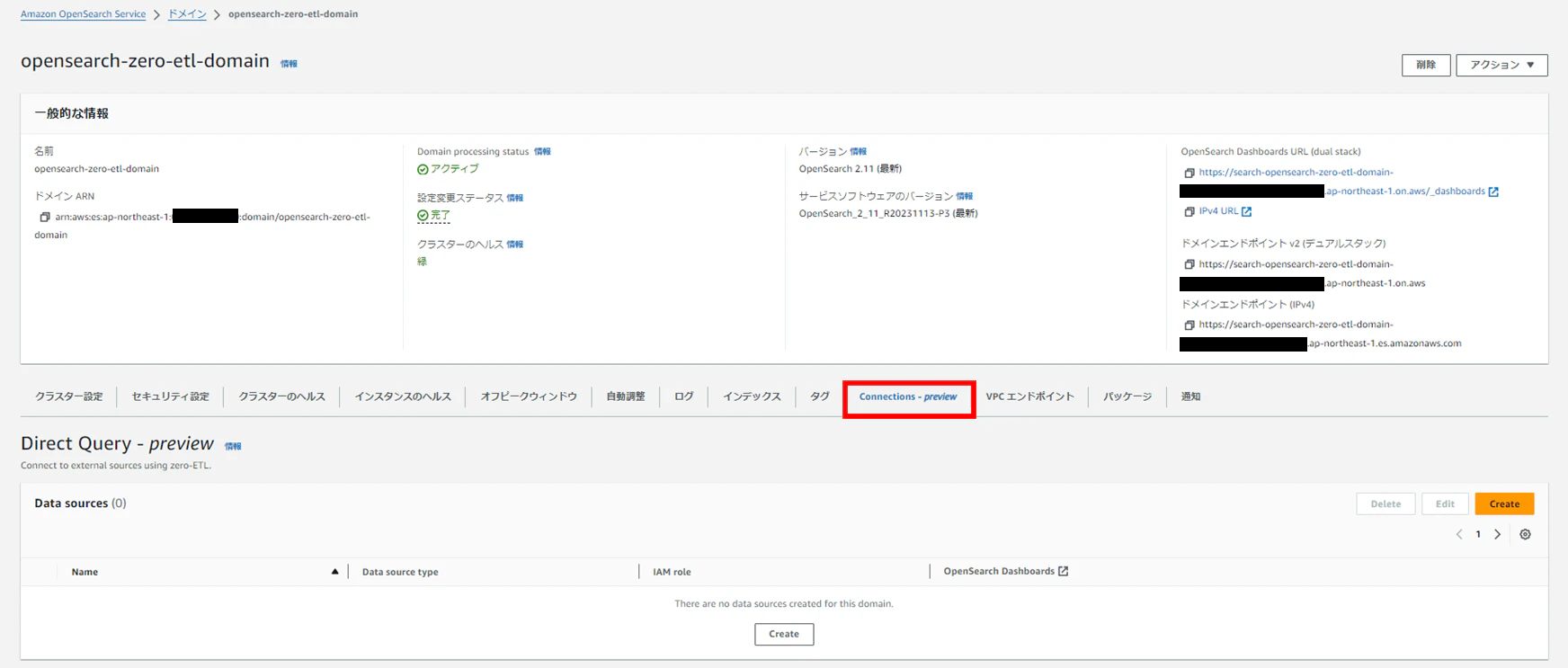The width and height of the screenshot is (1568, 668).
Task: Click the OpenSearch Dashboards column external link icon
Action: click(1064, 571)
